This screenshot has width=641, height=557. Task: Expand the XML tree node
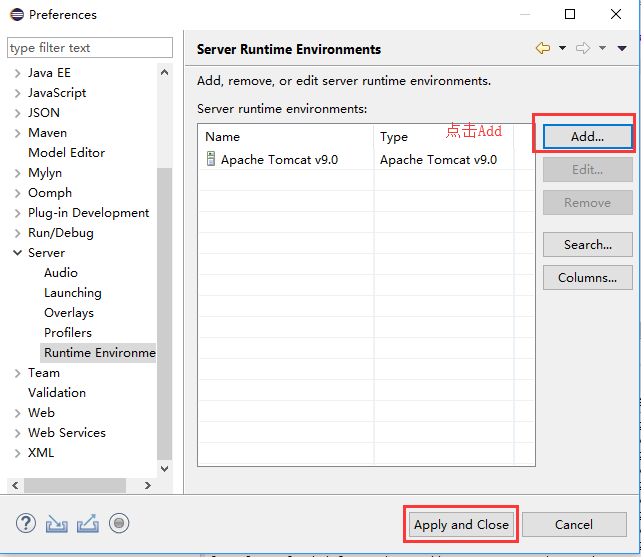click(x=17, y=453)
